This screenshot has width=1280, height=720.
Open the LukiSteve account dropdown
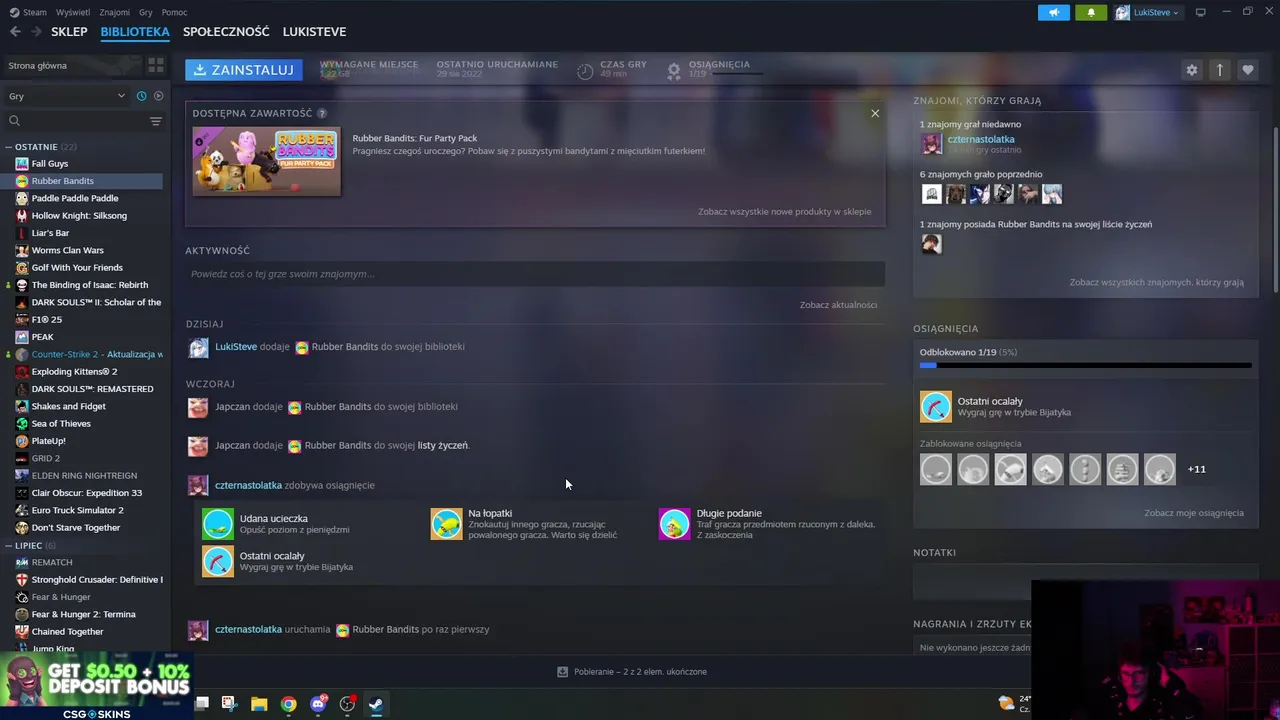1148,12
